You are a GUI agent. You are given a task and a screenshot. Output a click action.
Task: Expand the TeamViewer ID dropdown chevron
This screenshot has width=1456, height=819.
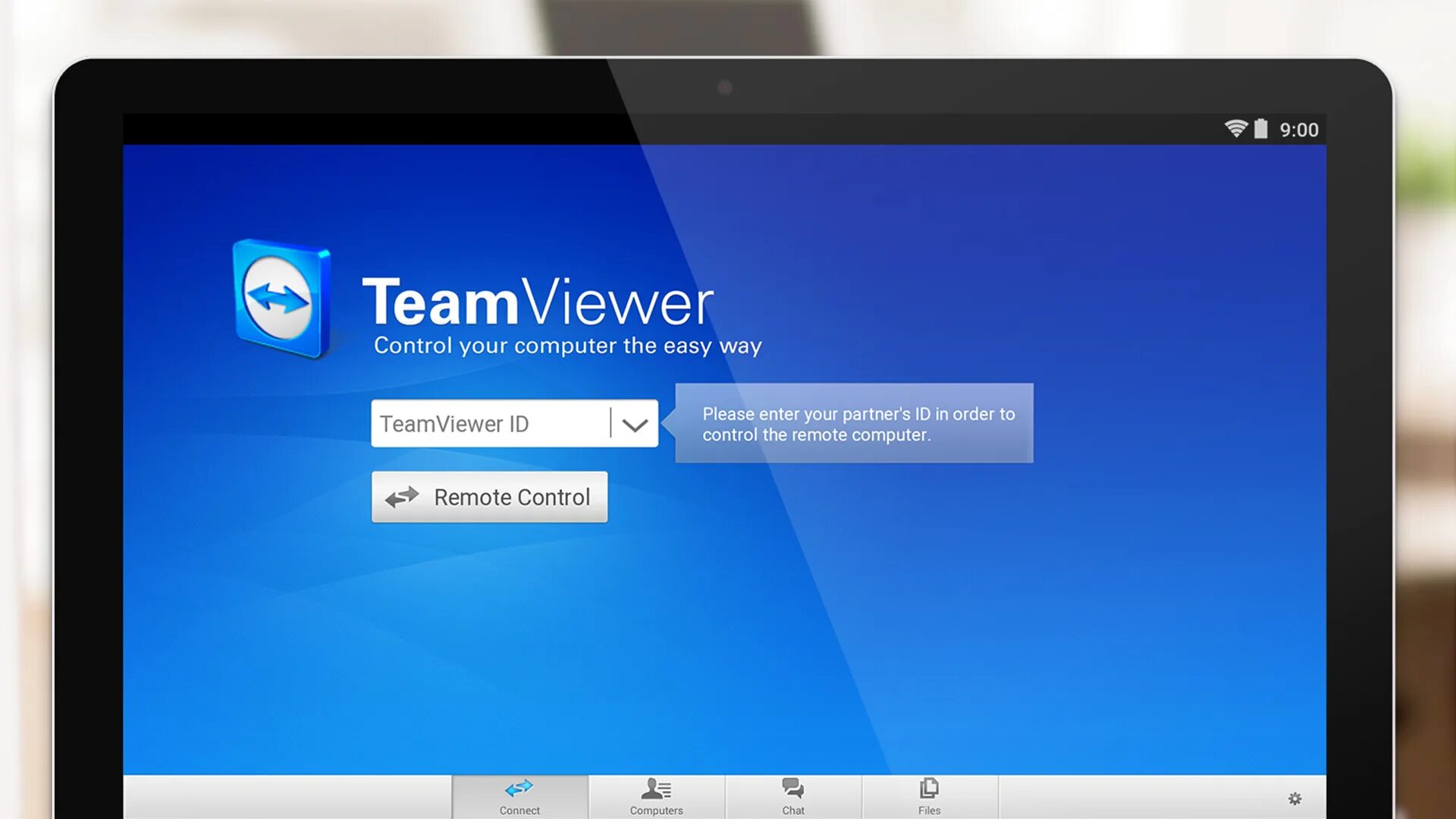point(635,424)
